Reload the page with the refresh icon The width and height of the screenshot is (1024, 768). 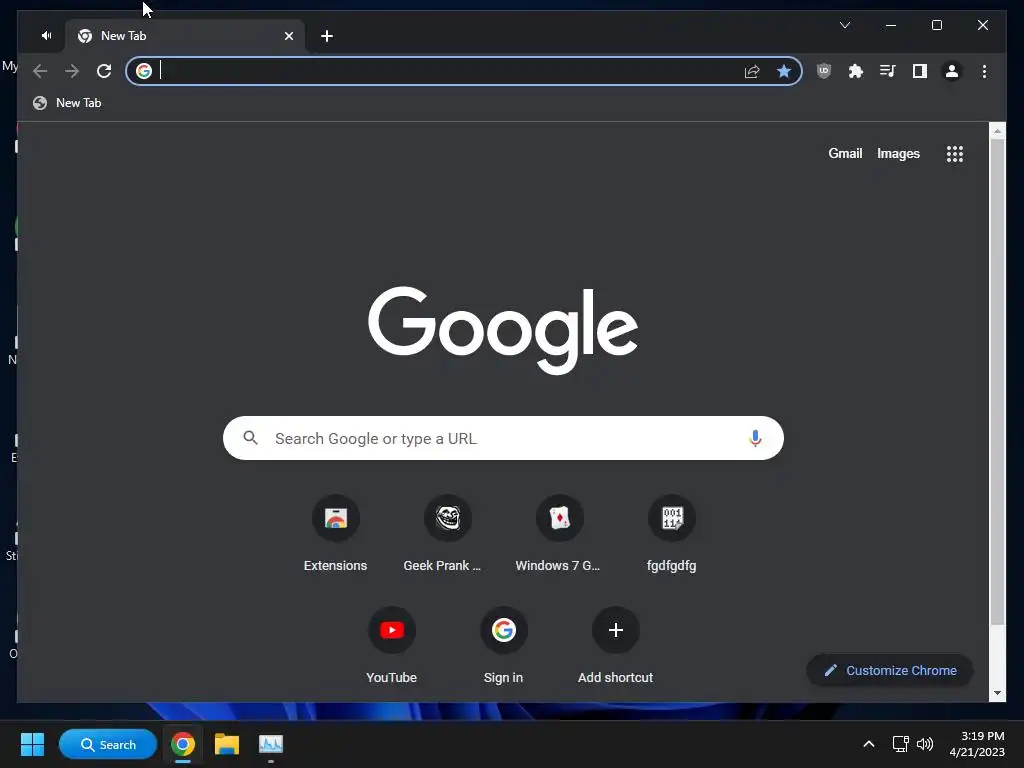point(104,71)
